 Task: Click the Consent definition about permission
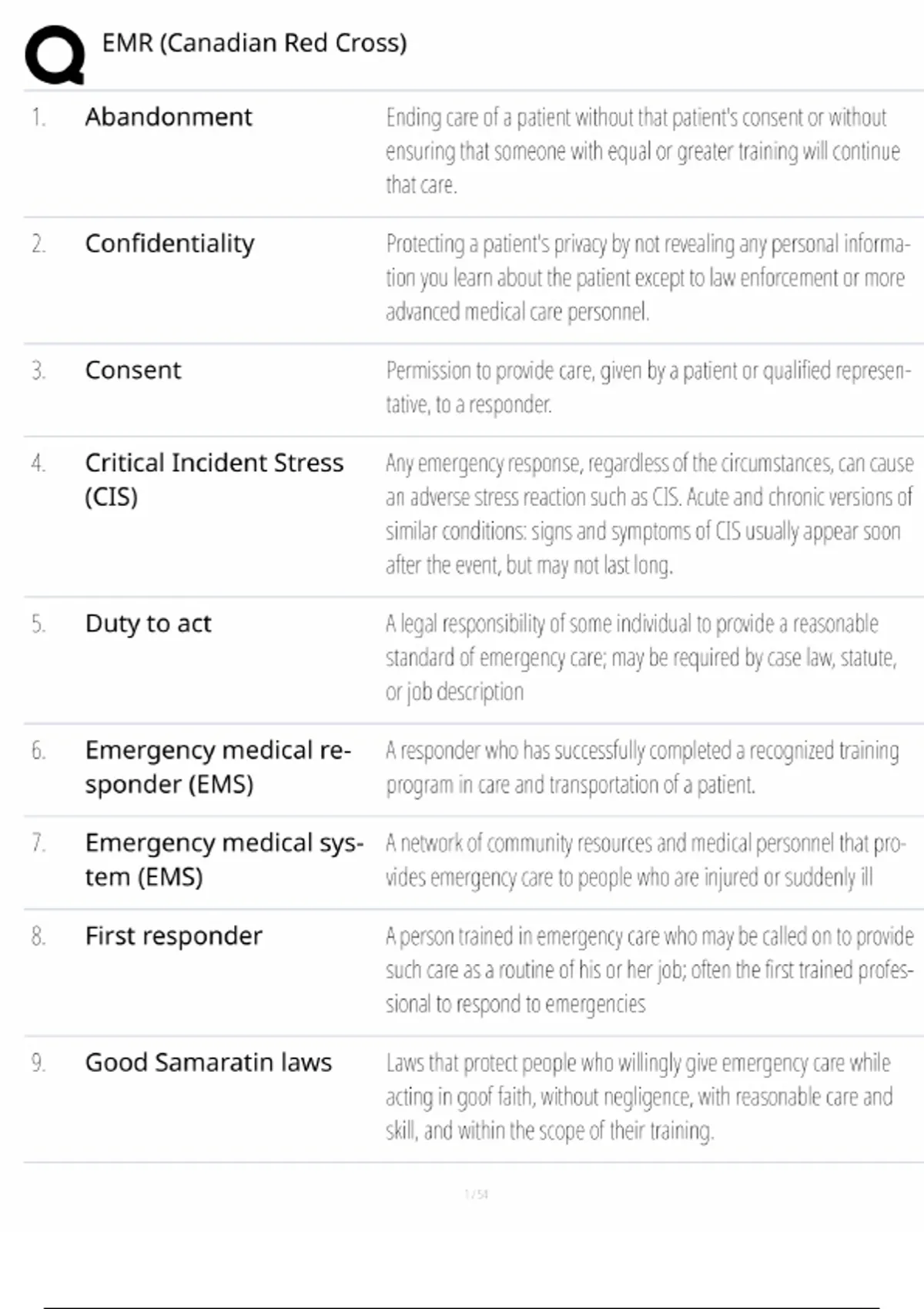[647, 387]
